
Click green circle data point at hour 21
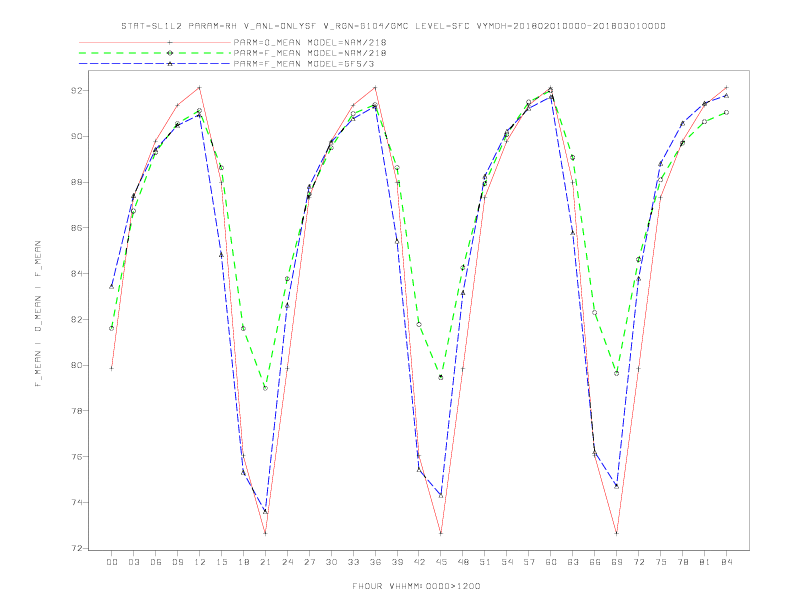coord(265,388)
